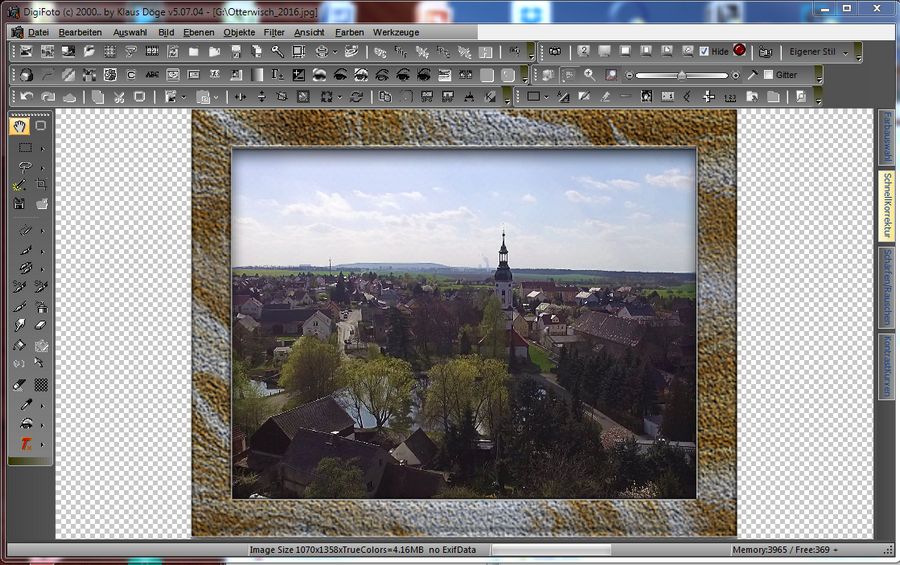Pick the crop tool in toolbox

pos(42,185)
